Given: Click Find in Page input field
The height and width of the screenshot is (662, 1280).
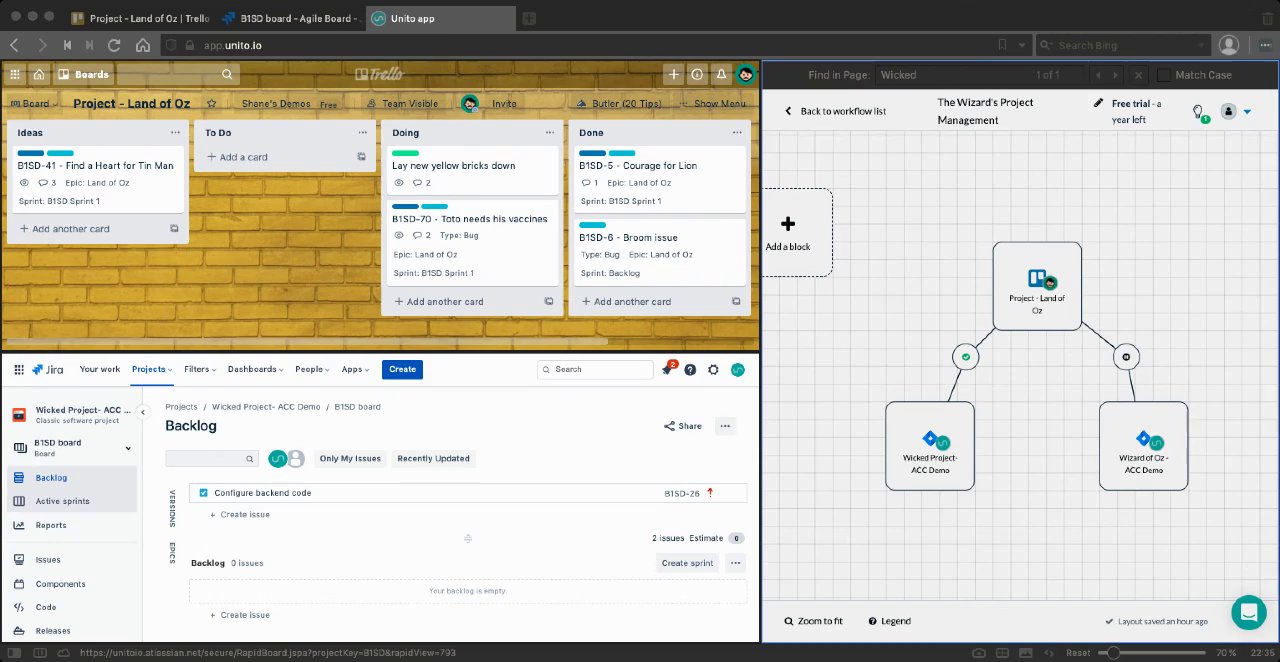Looking at the screenshot, I should [982, 75].
